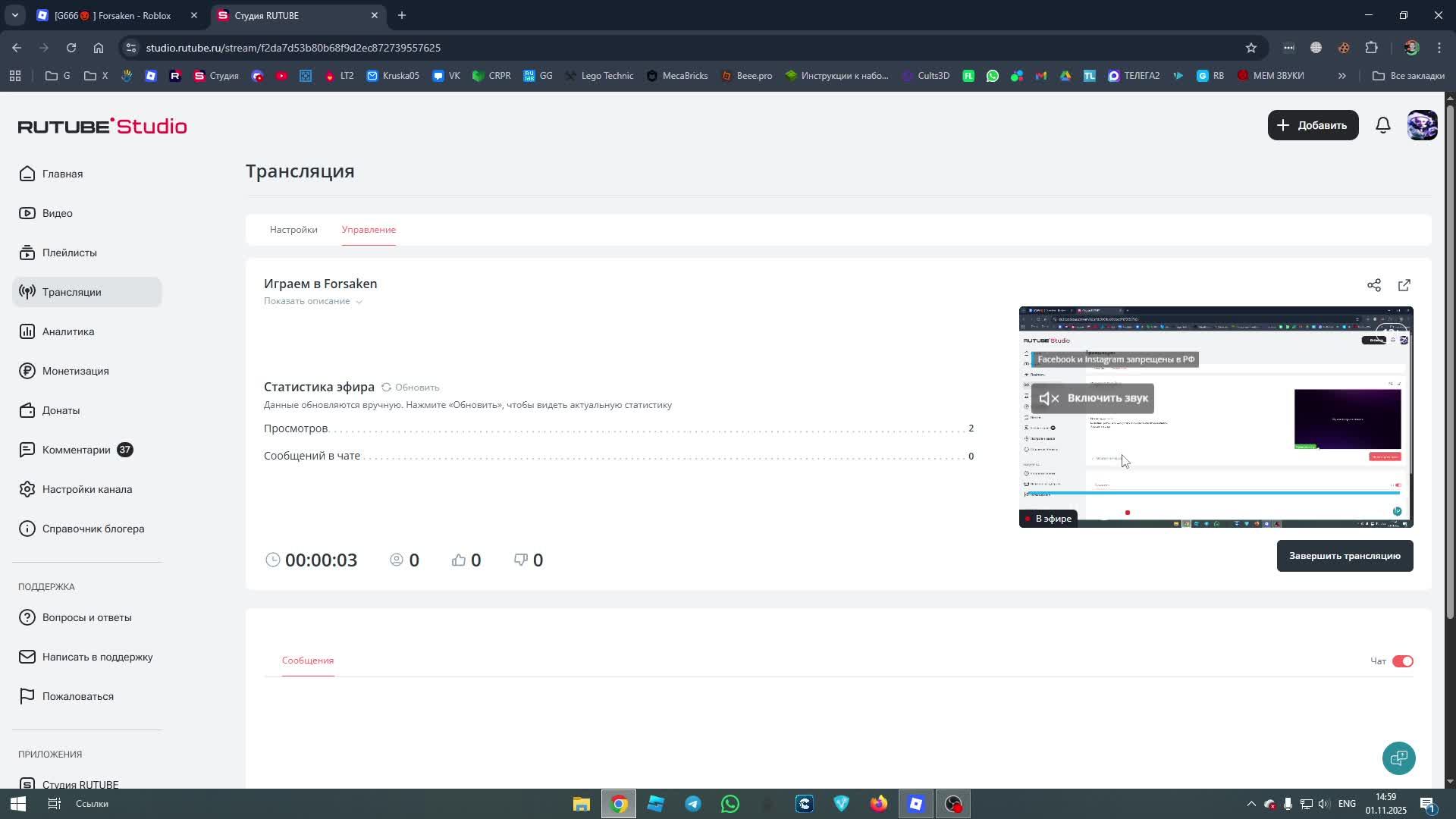1456x819 pixels.
Task: Open Плейлисты in sidebar
Action: pos(86,253)
